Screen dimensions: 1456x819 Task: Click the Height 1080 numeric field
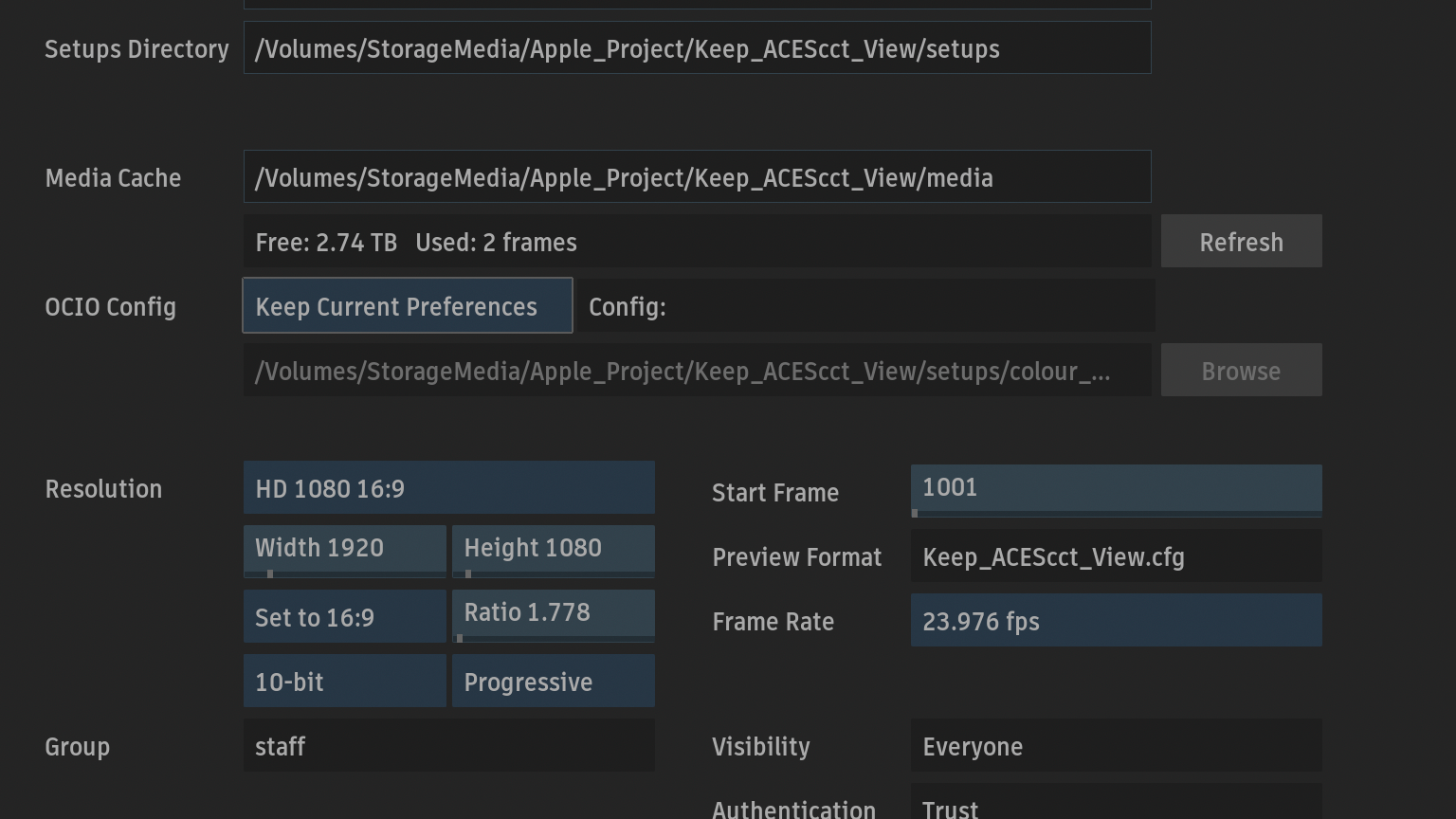pos(553,549)
